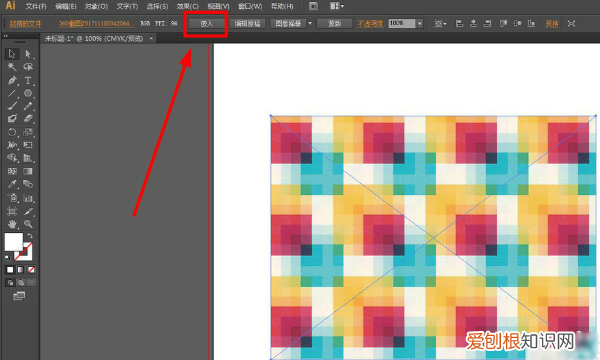Enable Draw Inside mode

coord(31,283)
